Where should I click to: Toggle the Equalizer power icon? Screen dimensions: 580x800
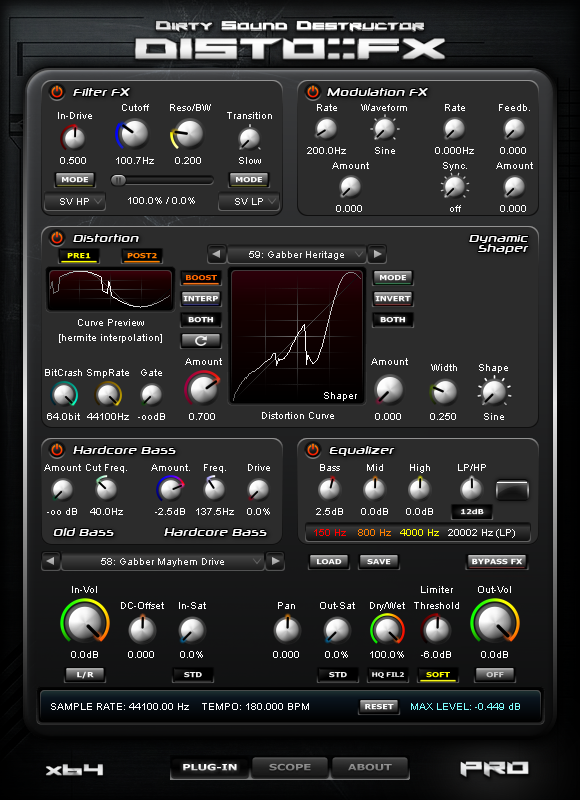click(x=312, y=450)
